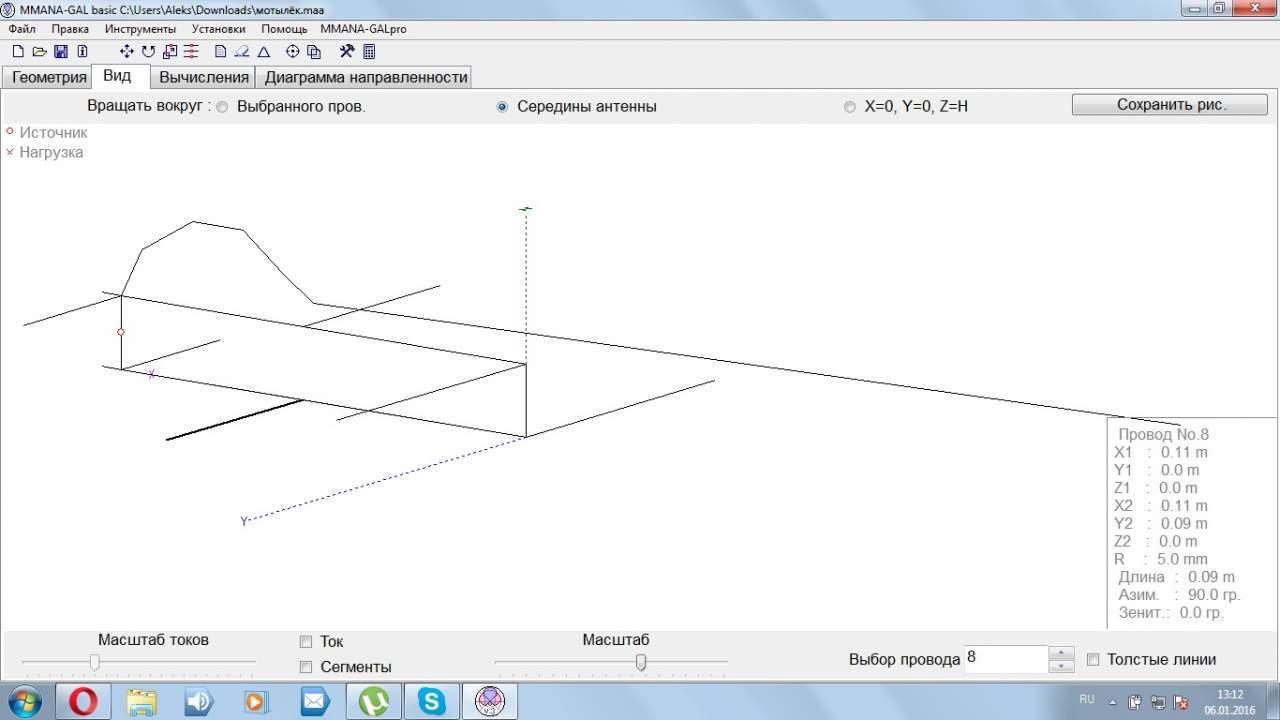The width and height of the screenshot is (1280, 720).
Task: Switch to the 'Диаграмма направленности' tab
Action: pos(366,77)
